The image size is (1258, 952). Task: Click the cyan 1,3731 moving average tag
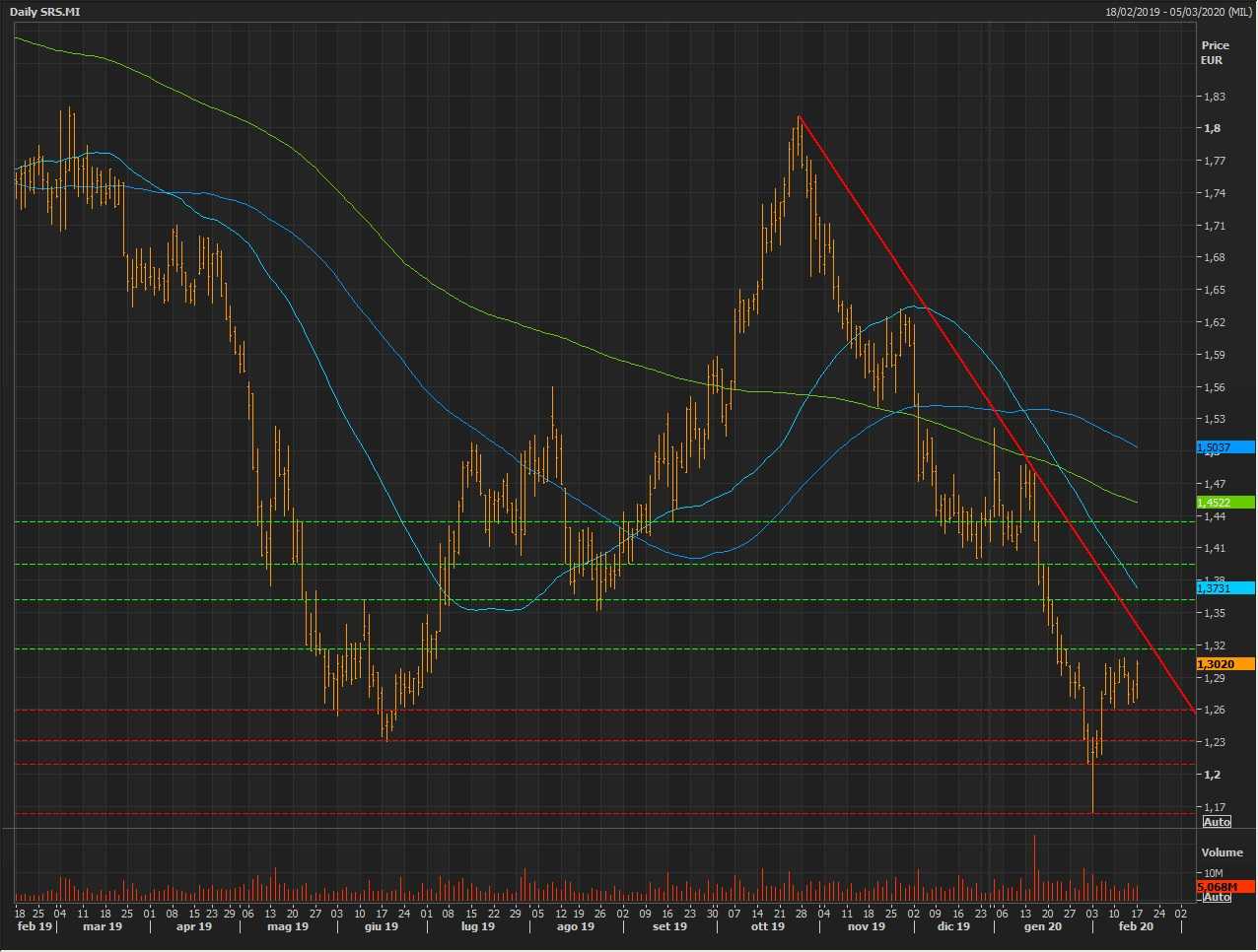tap(1224, 588)
